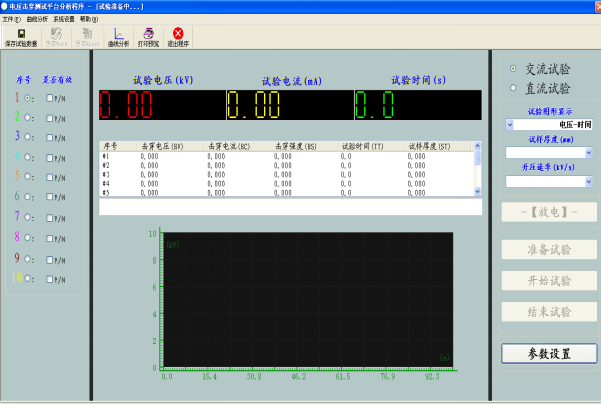Open the voltage rise rate (kV/s) dropdown
The image size is (601, 405).
(588, 182)
